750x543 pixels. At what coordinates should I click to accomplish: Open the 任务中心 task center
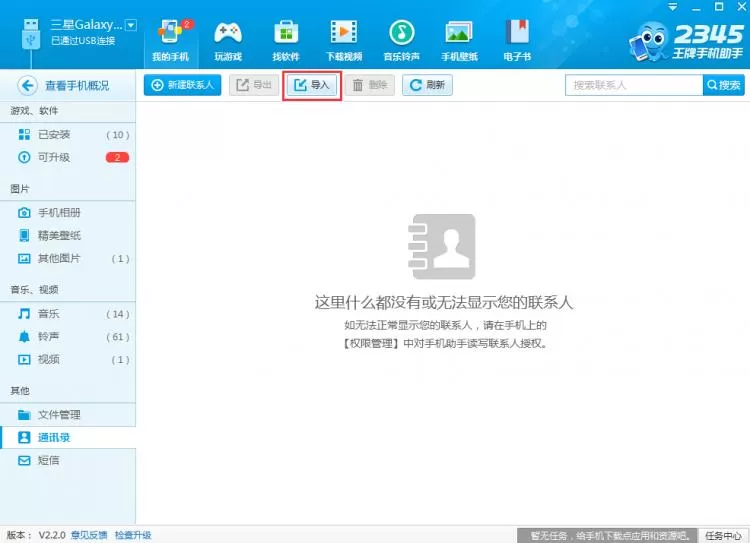pos(723,535)
